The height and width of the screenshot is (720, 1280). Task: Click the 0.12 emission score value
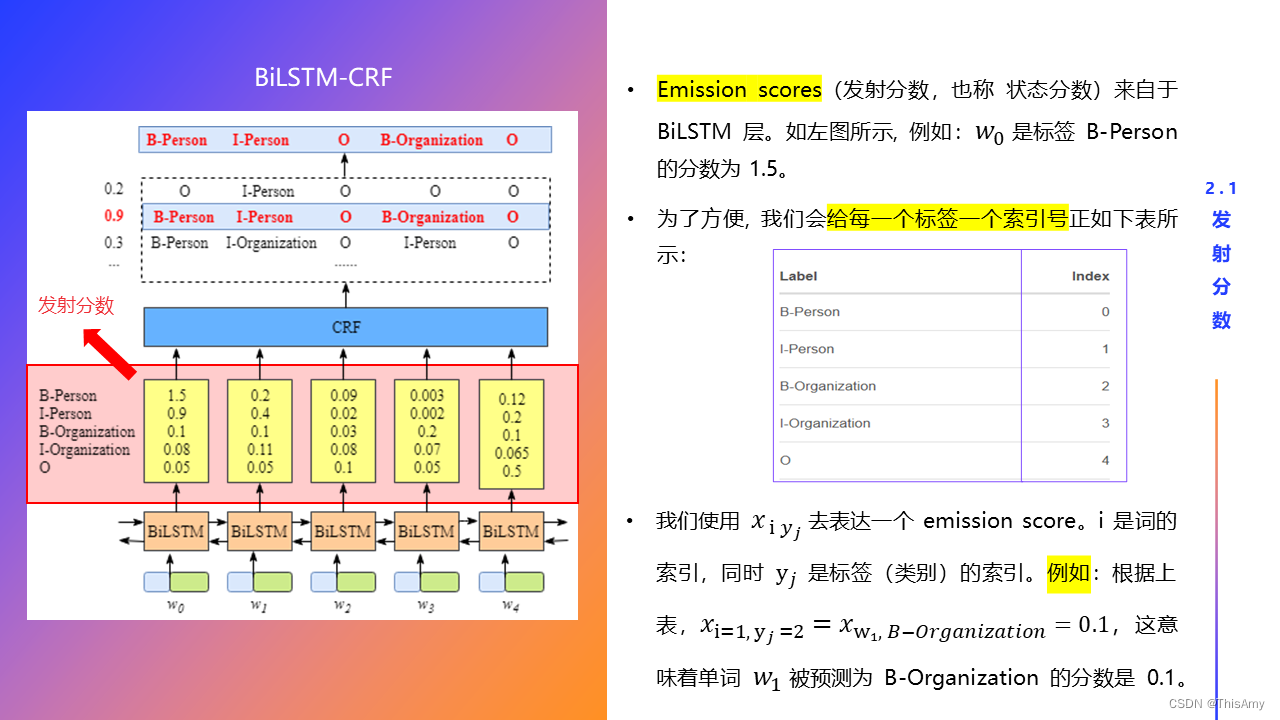point(511,400)
